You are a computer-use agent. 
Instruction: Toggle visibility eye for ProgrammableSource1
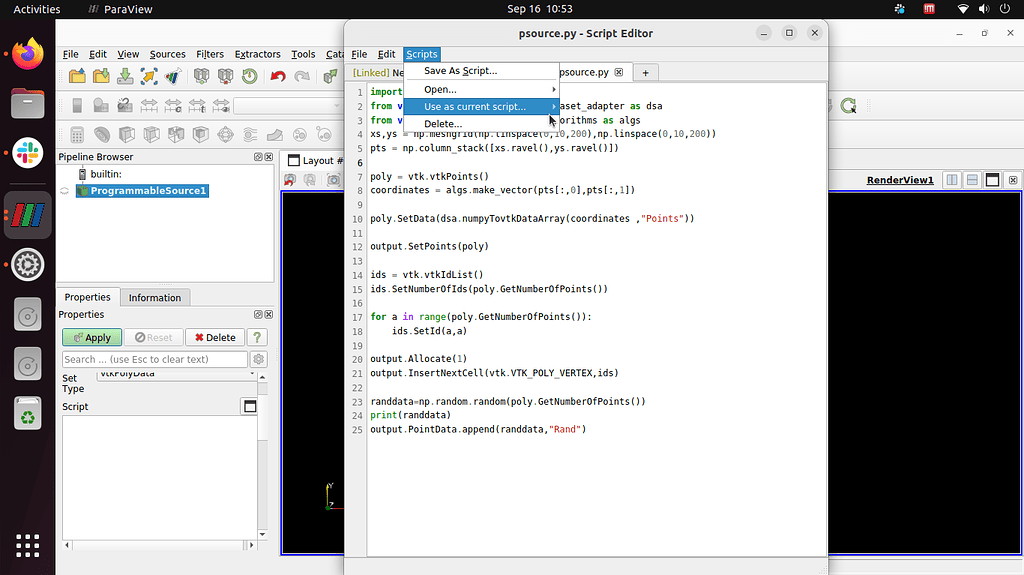(x=64, y=191)
